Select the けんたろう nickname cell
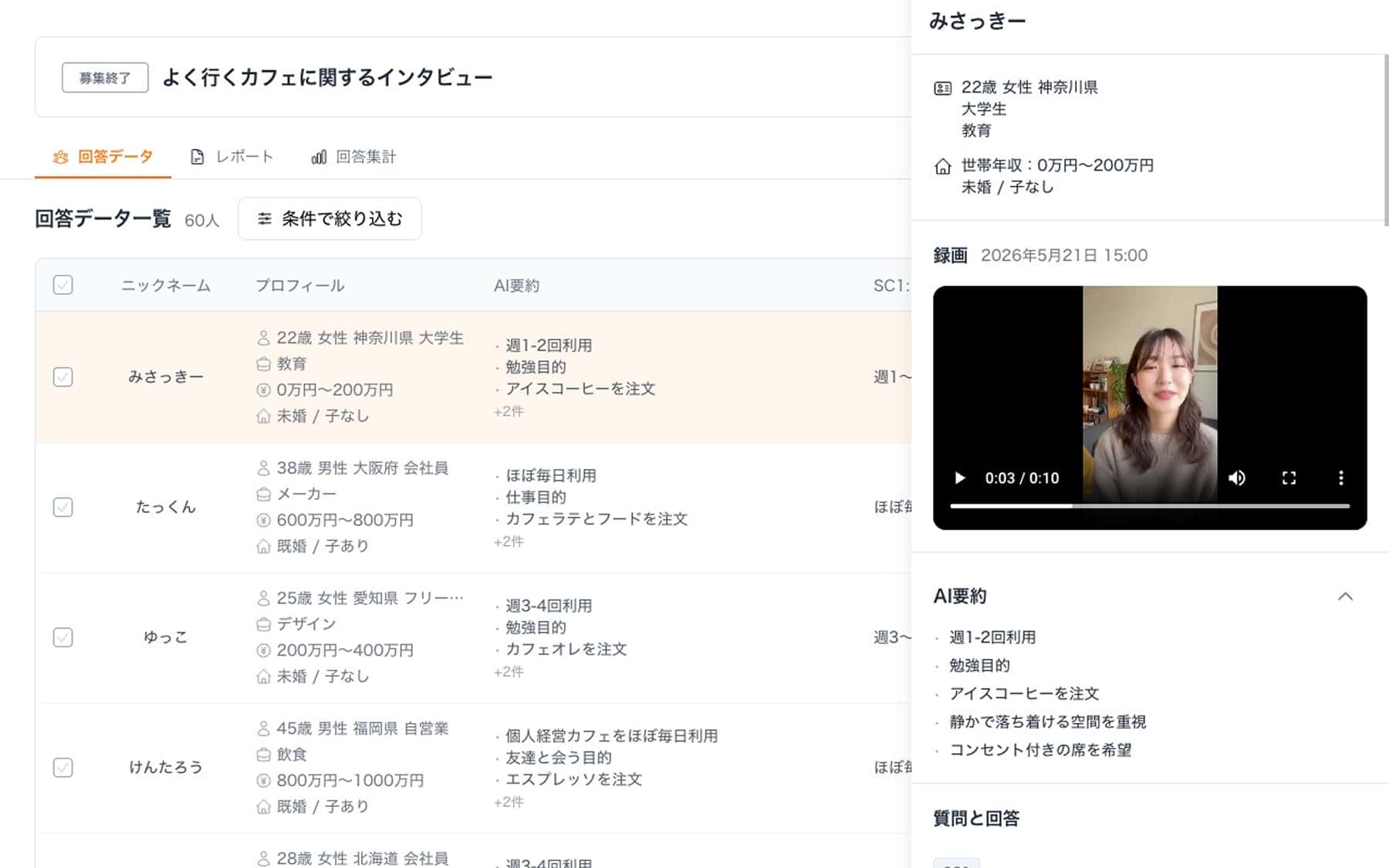 [x=166, y=768]
